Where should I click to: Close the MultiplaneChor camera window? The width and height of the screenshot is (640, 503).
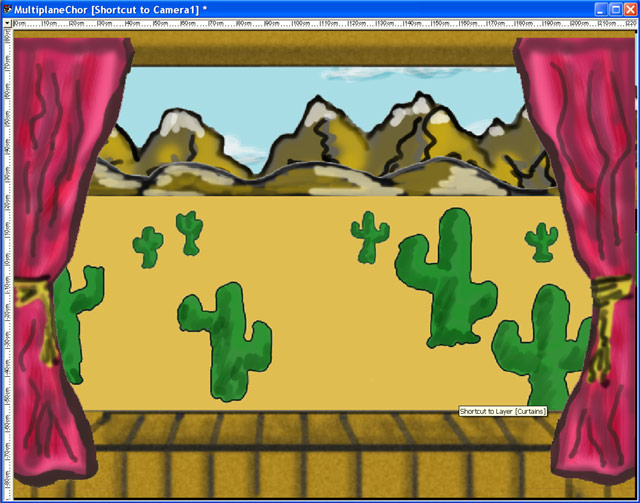point(629,9)
